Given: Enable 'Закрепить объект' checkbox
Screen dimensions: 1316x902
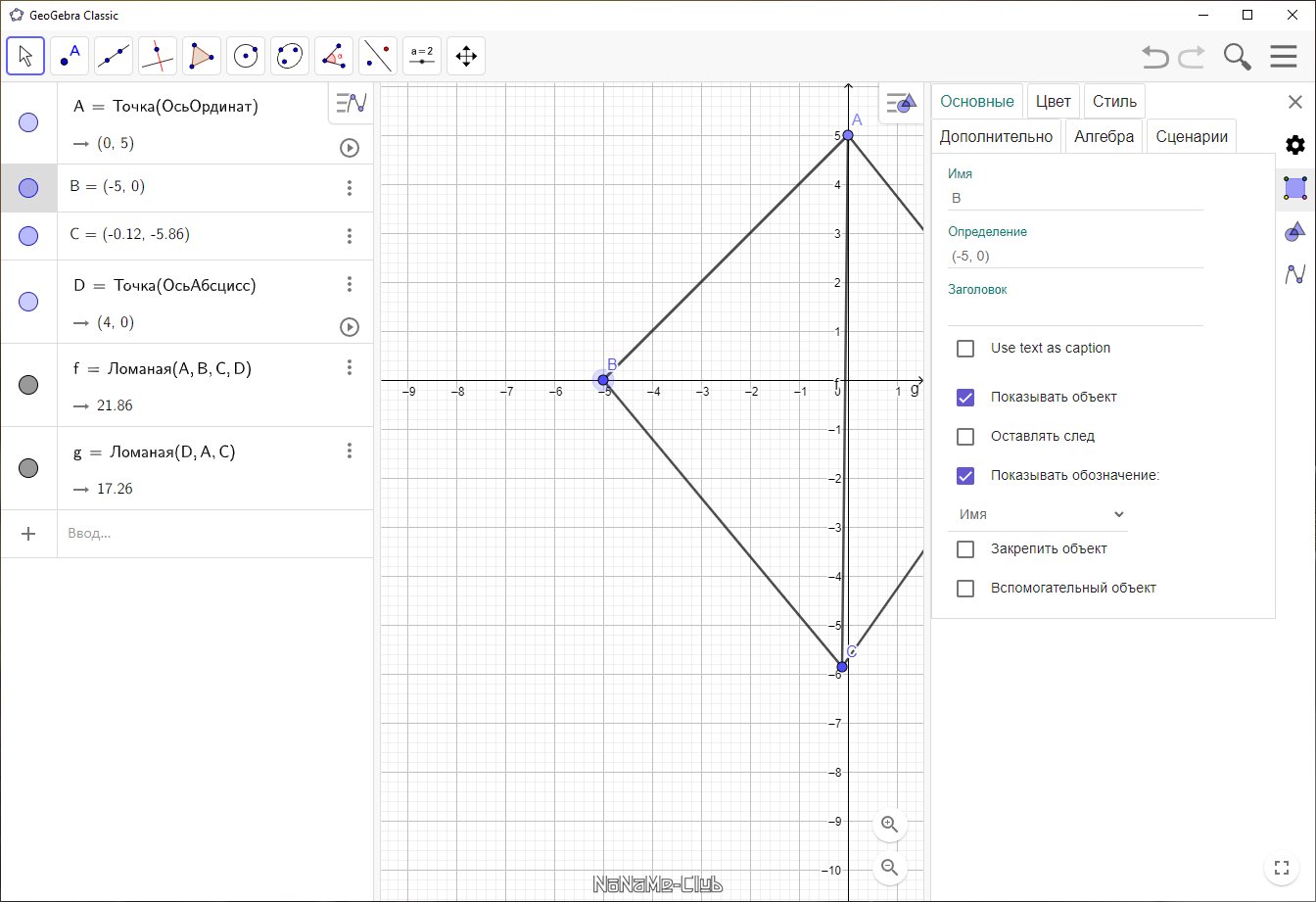Looking at the screenshot, I should coord(965,549).
